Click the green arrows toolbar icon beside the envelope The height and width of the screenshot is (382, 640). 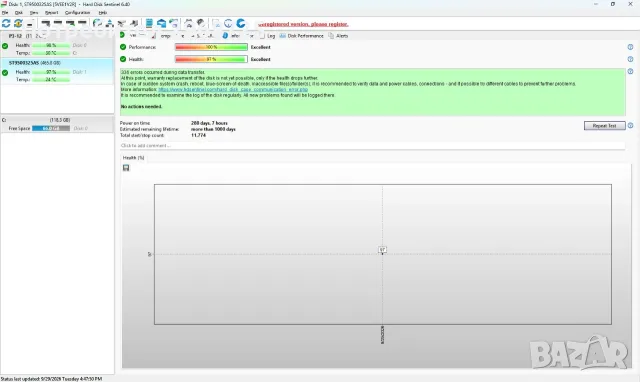pos(174,23)
